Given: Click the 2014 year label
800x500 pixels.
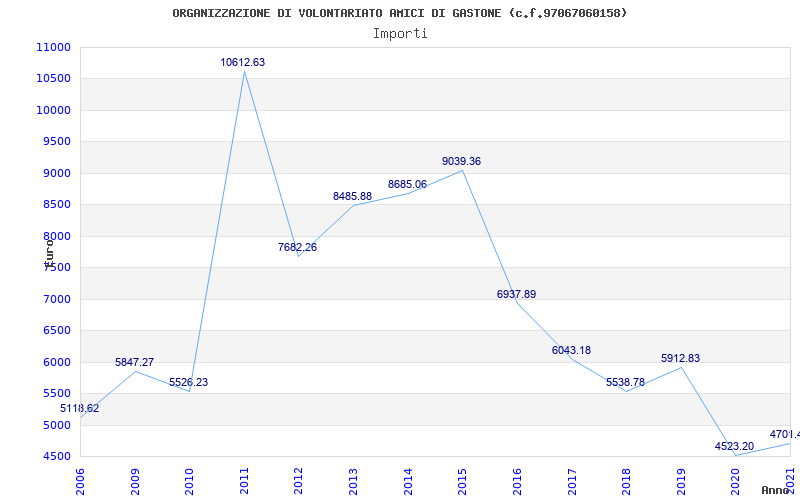Looking at the screenshot, I should [408, 481].
